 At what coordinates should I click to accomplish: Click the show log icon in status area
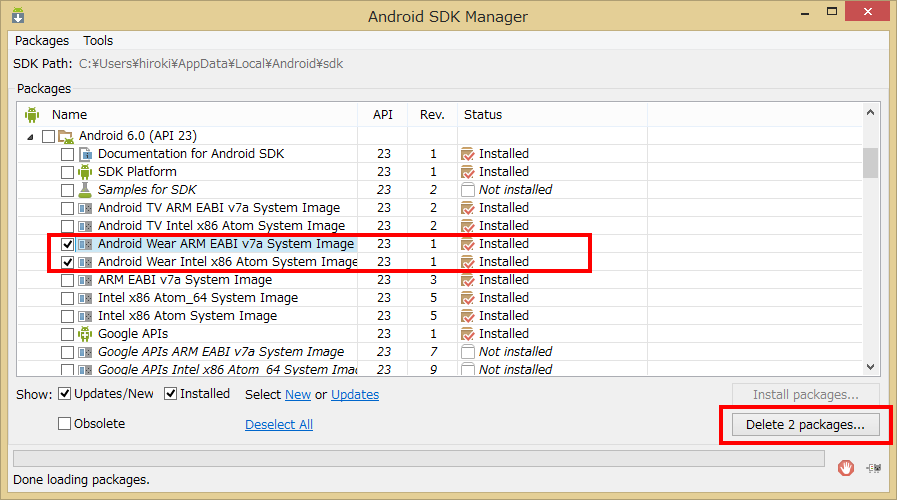874,468
